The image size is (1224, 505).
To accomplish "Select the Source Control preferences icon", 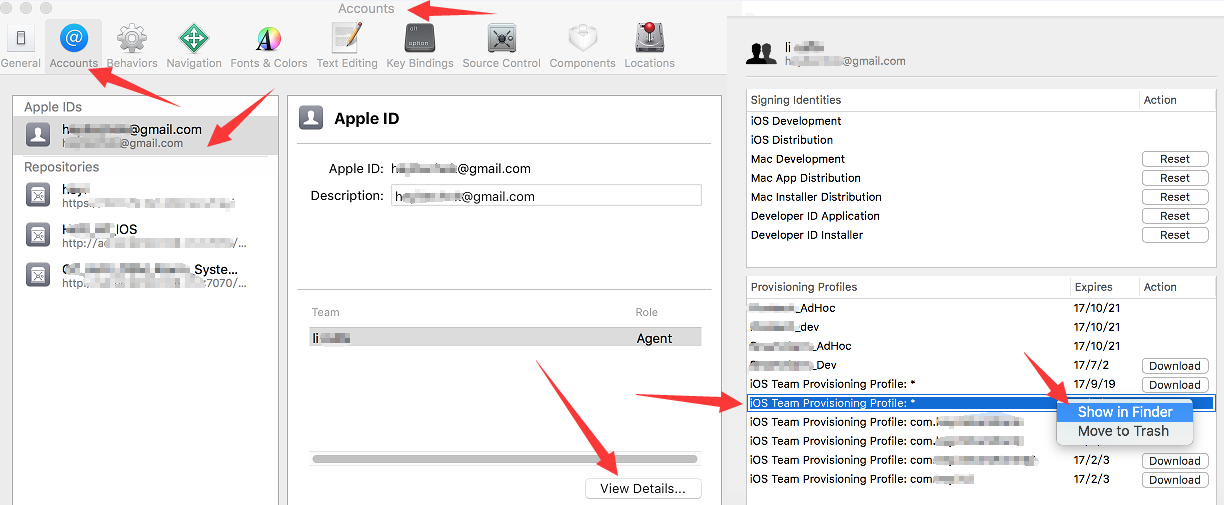I will pyautogui.click(x=501, y=46).
